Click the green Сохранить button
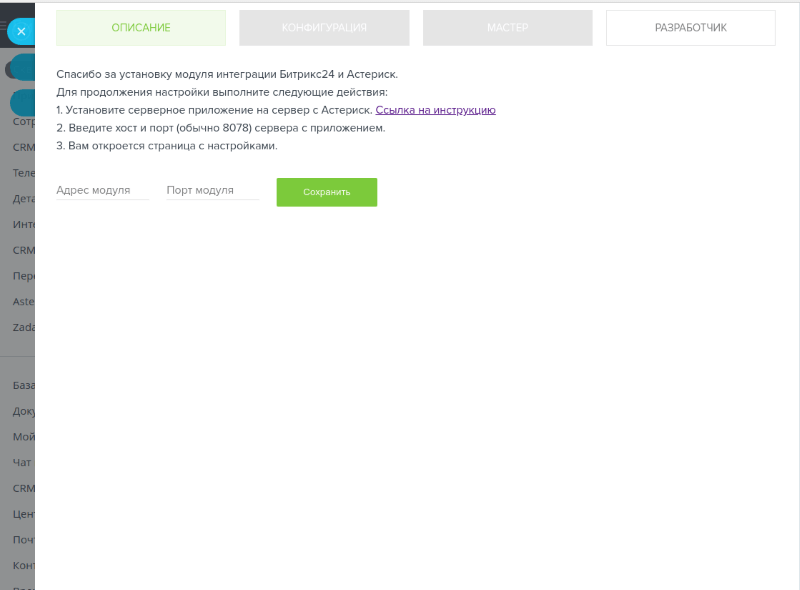 327,192
